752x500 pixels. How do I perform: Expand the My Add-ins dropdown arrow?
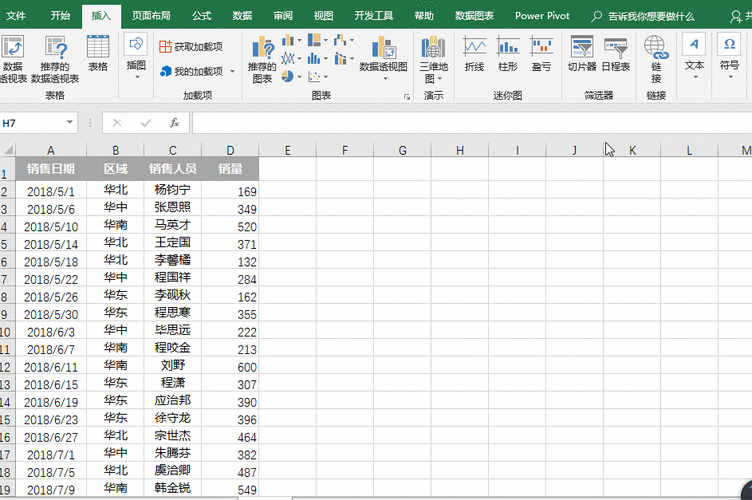click(233, 71)
